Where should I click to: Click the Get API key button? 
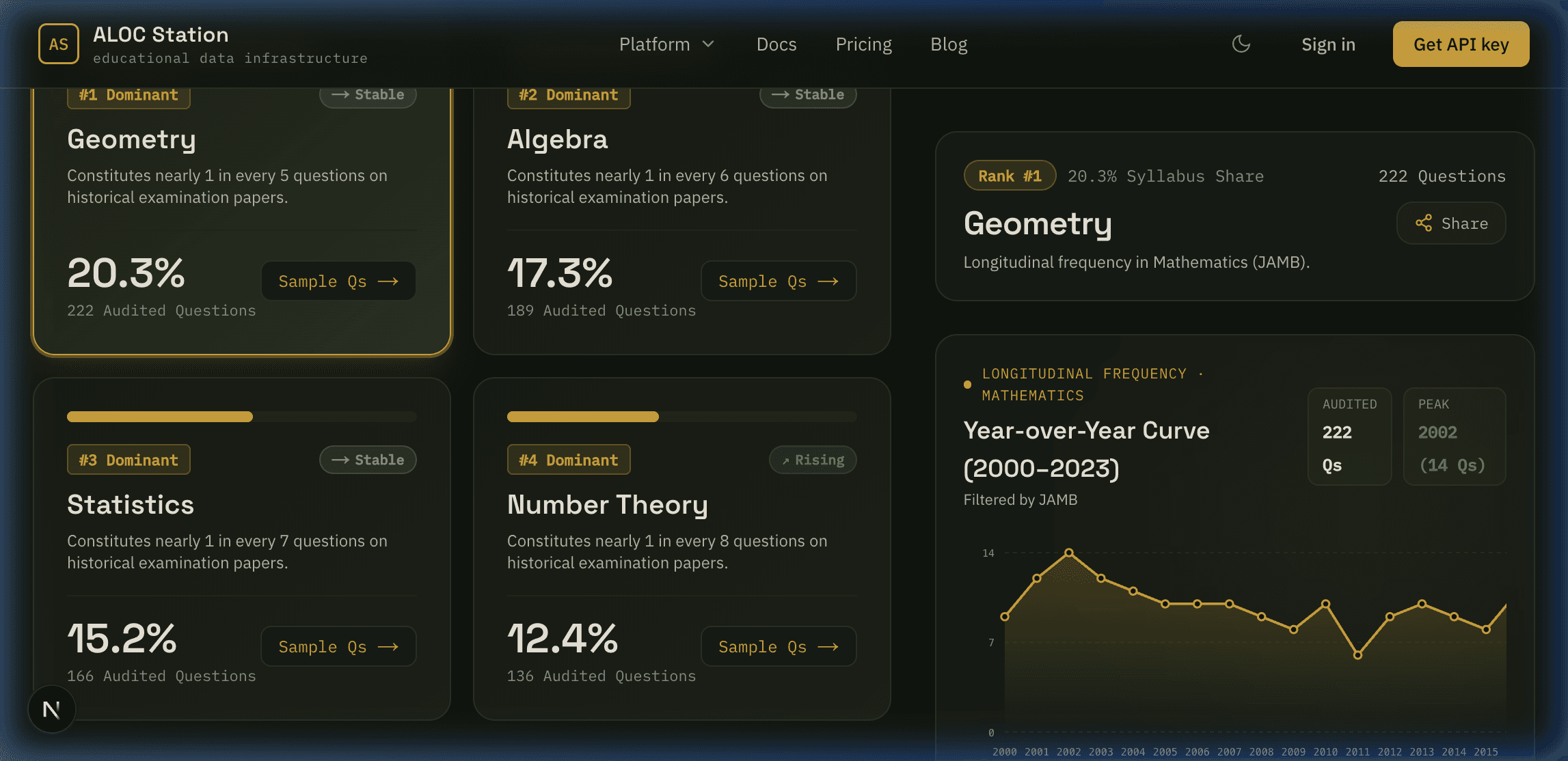tap(1461, 44)
